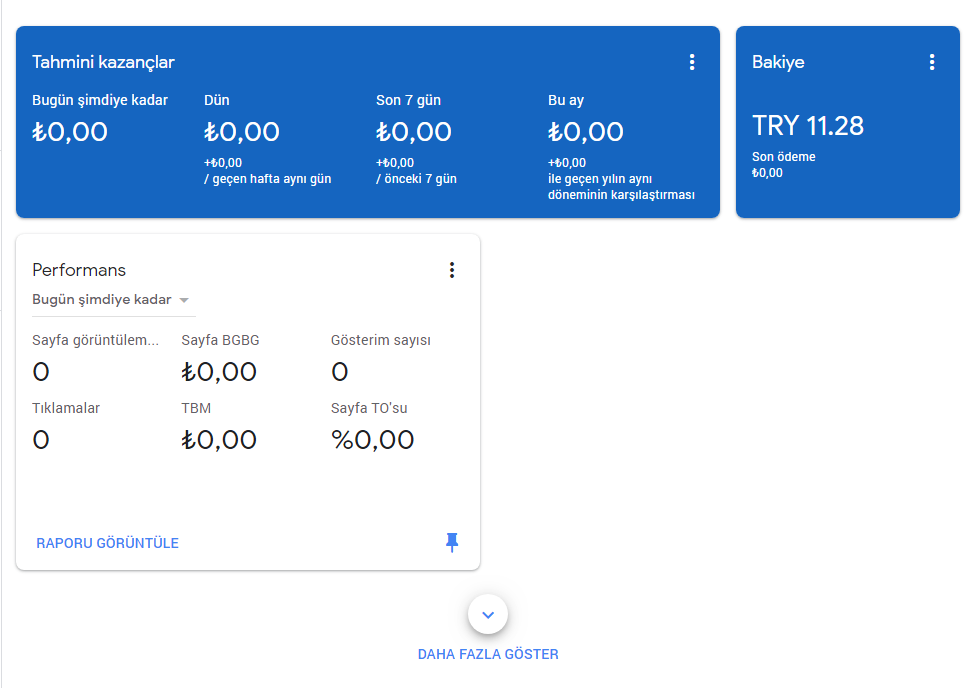Click the 'Son 7 gün' earnings value

click(x=414, y=132)
